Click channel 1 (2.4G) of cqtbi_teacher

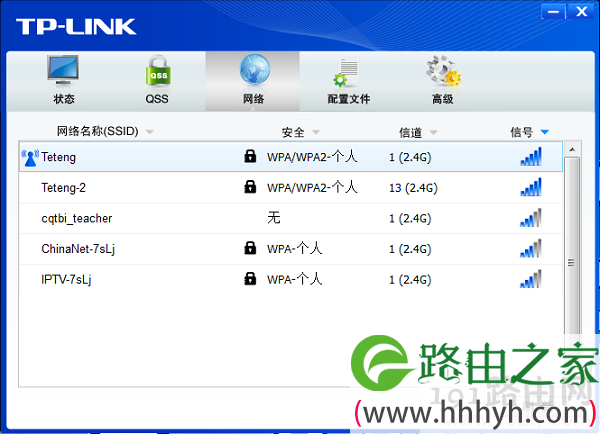pyautogui.click(x=410, y=219)
